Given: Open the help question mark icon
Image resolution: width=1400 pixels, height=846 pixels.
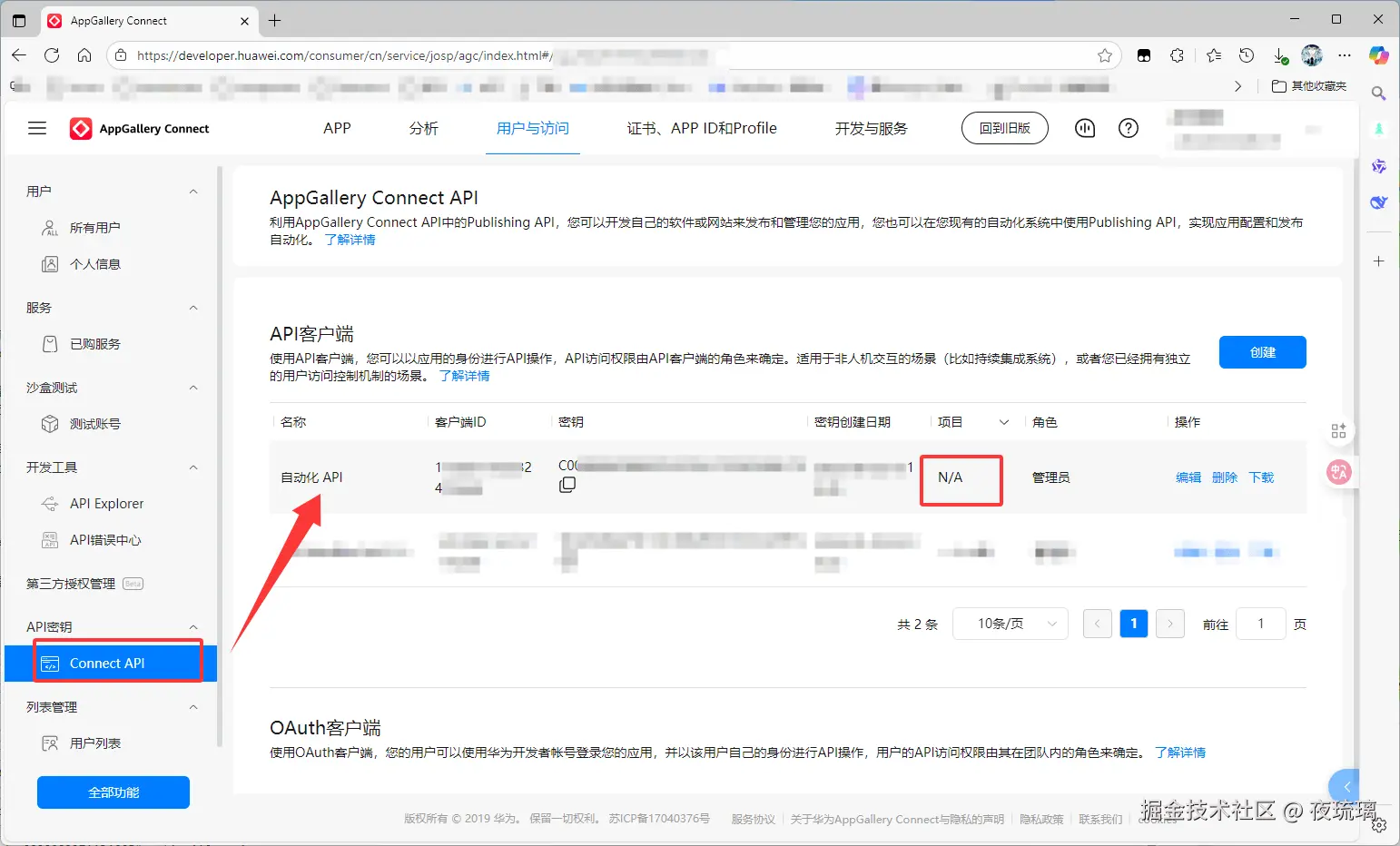Looking at the screenshot, I should [1129, 128].
